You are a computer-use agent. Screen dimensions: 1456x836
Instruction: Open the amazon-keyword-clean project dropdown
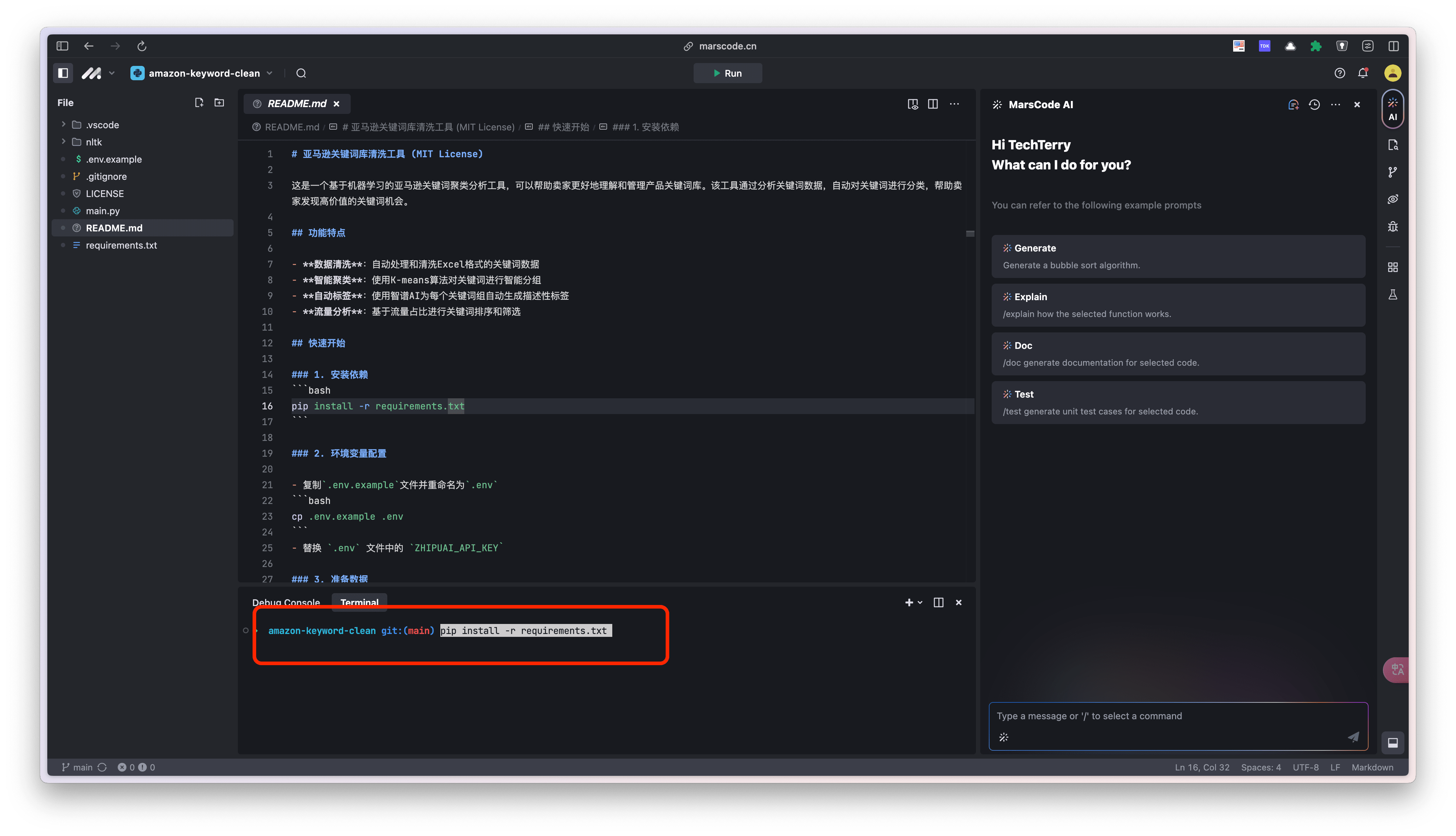tap(201, 73)
